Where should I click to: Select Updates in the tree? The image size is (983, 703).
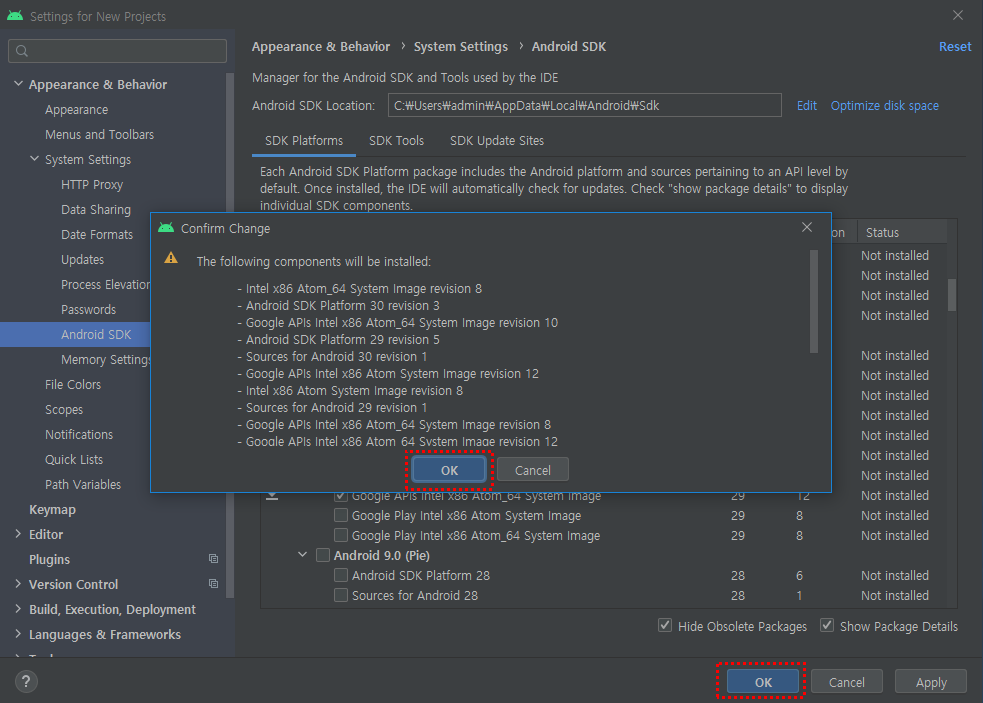tap(82, 260)
